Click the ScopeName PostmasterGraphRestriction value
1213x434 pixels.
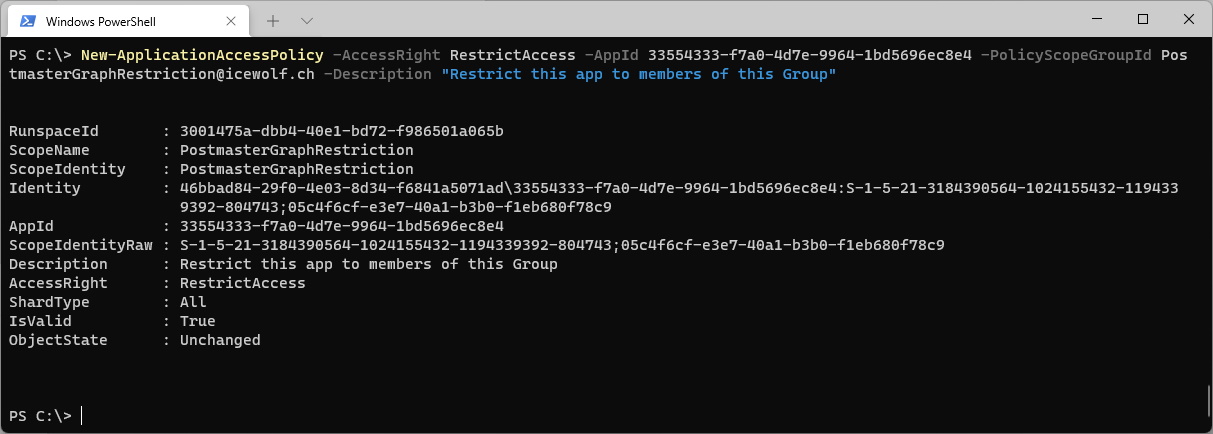[x=296, y=150]
